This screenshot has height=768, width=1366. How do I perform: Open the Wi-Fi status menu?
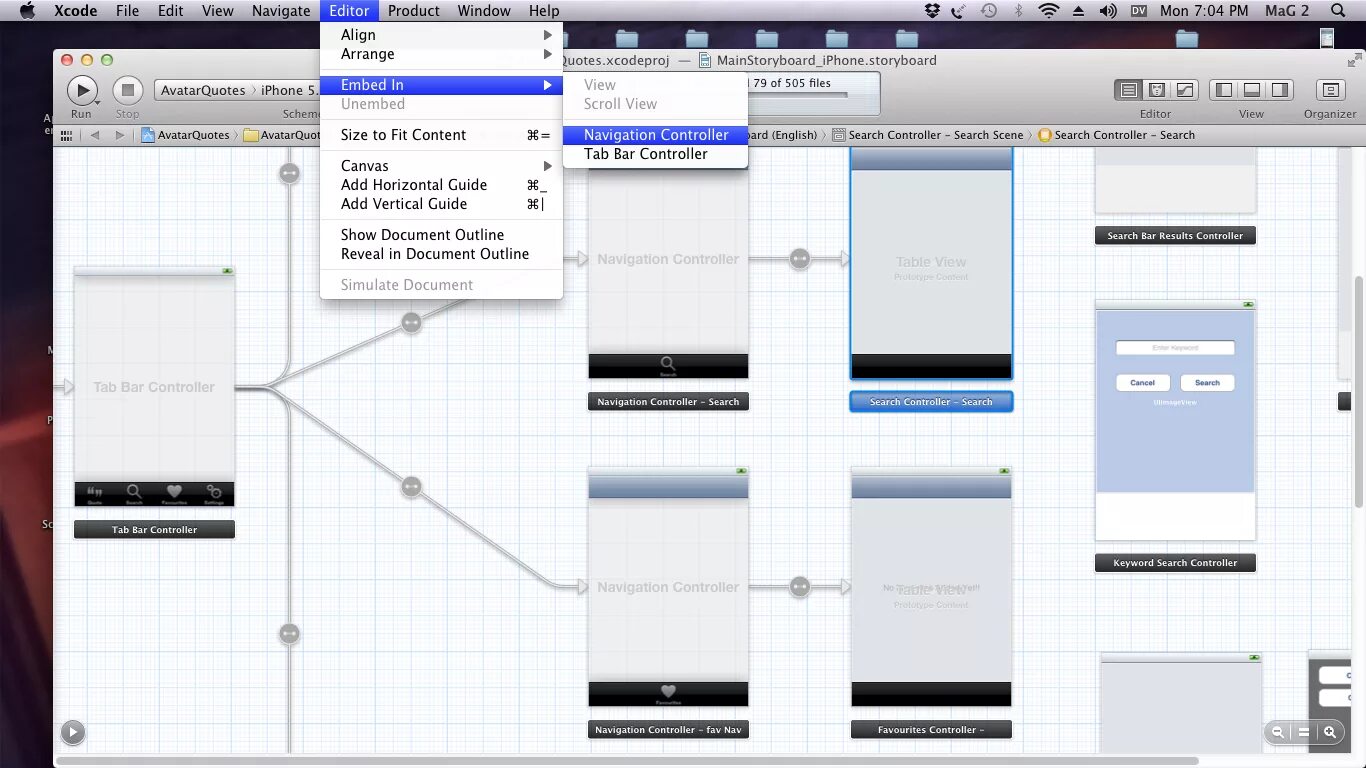point(1048,11)
